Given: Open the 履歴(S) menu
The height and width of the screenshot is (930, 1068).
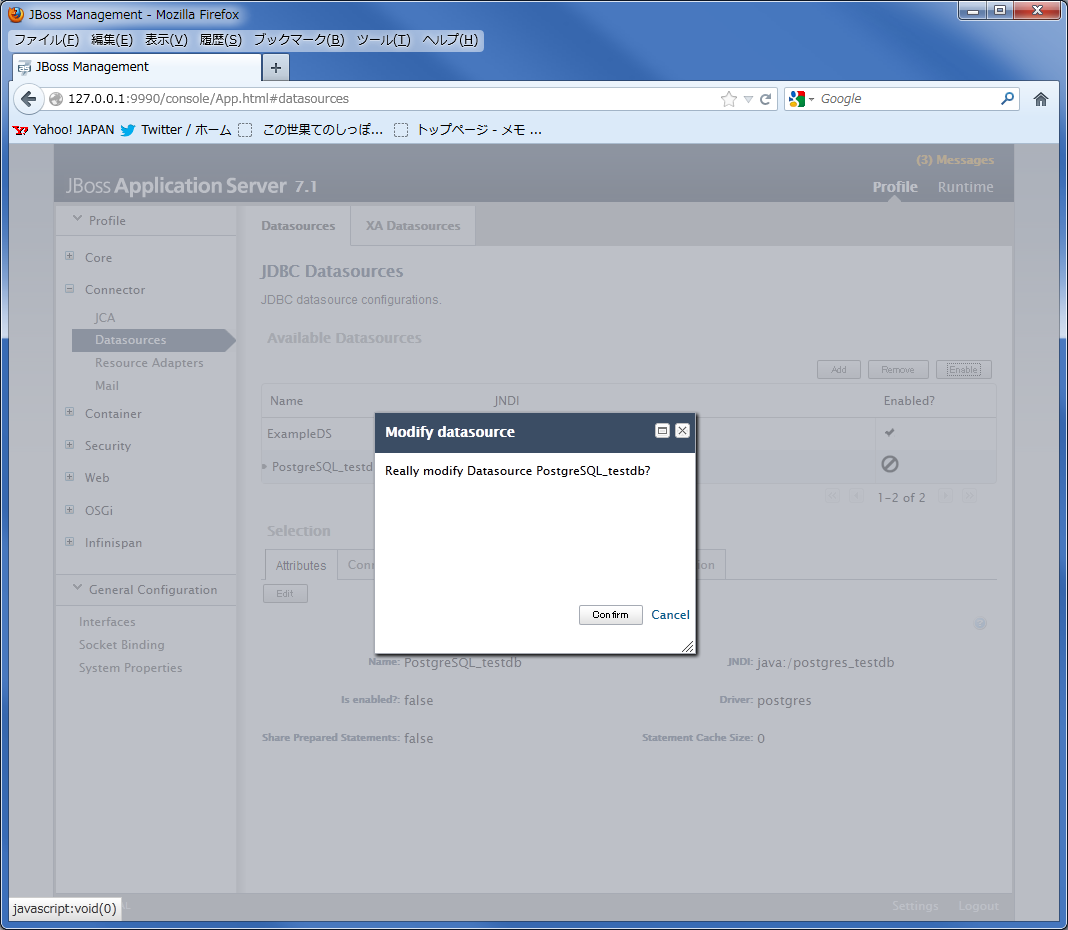Looking at the screenshot, I should pyautogui.click(x=220, y=40).
